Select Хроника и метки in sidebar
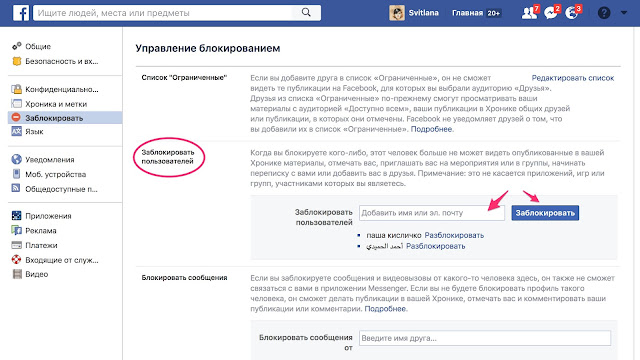 click(56, 104)
